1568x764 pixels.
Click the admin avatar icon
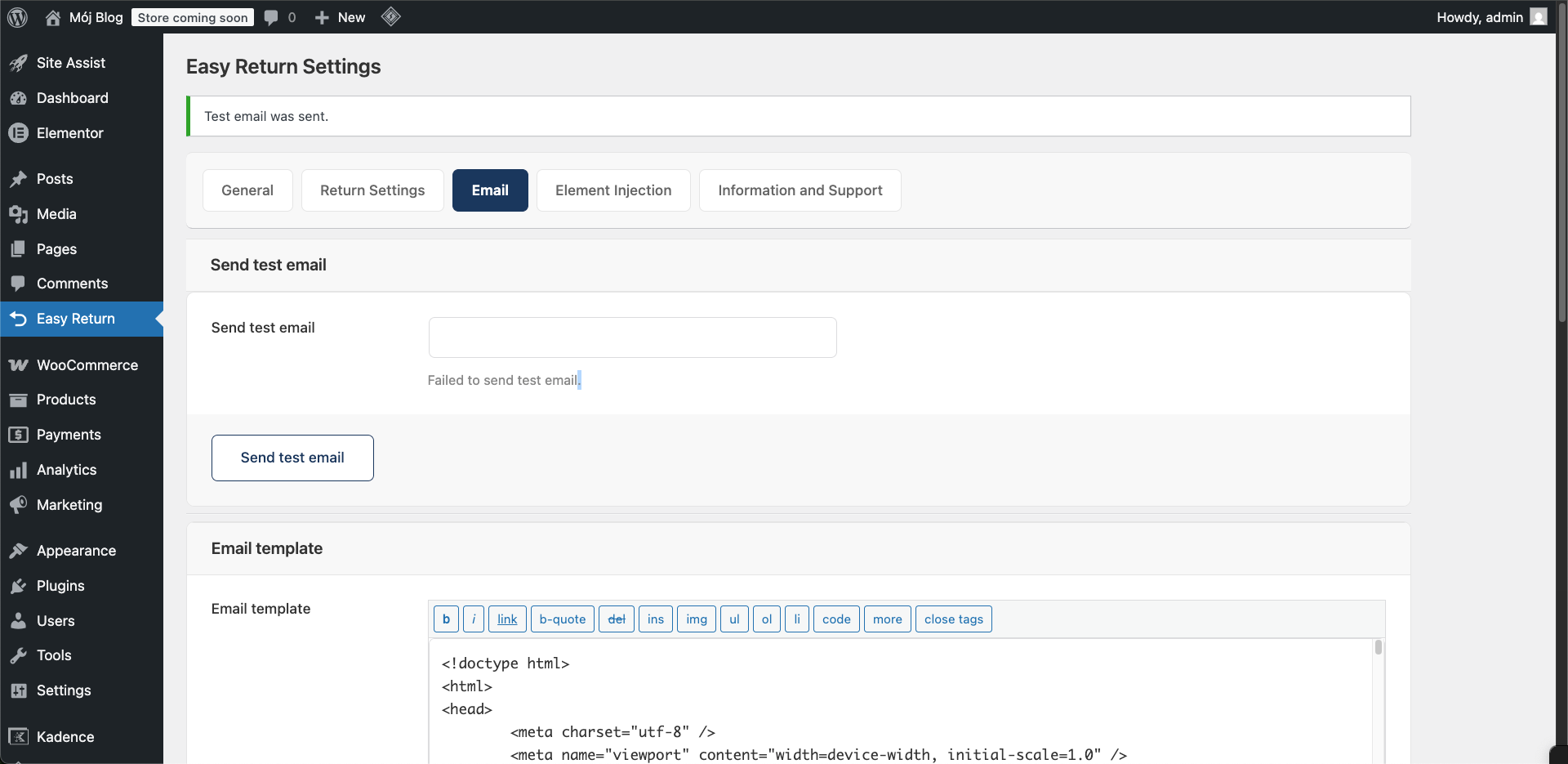tap(1539, 17)
